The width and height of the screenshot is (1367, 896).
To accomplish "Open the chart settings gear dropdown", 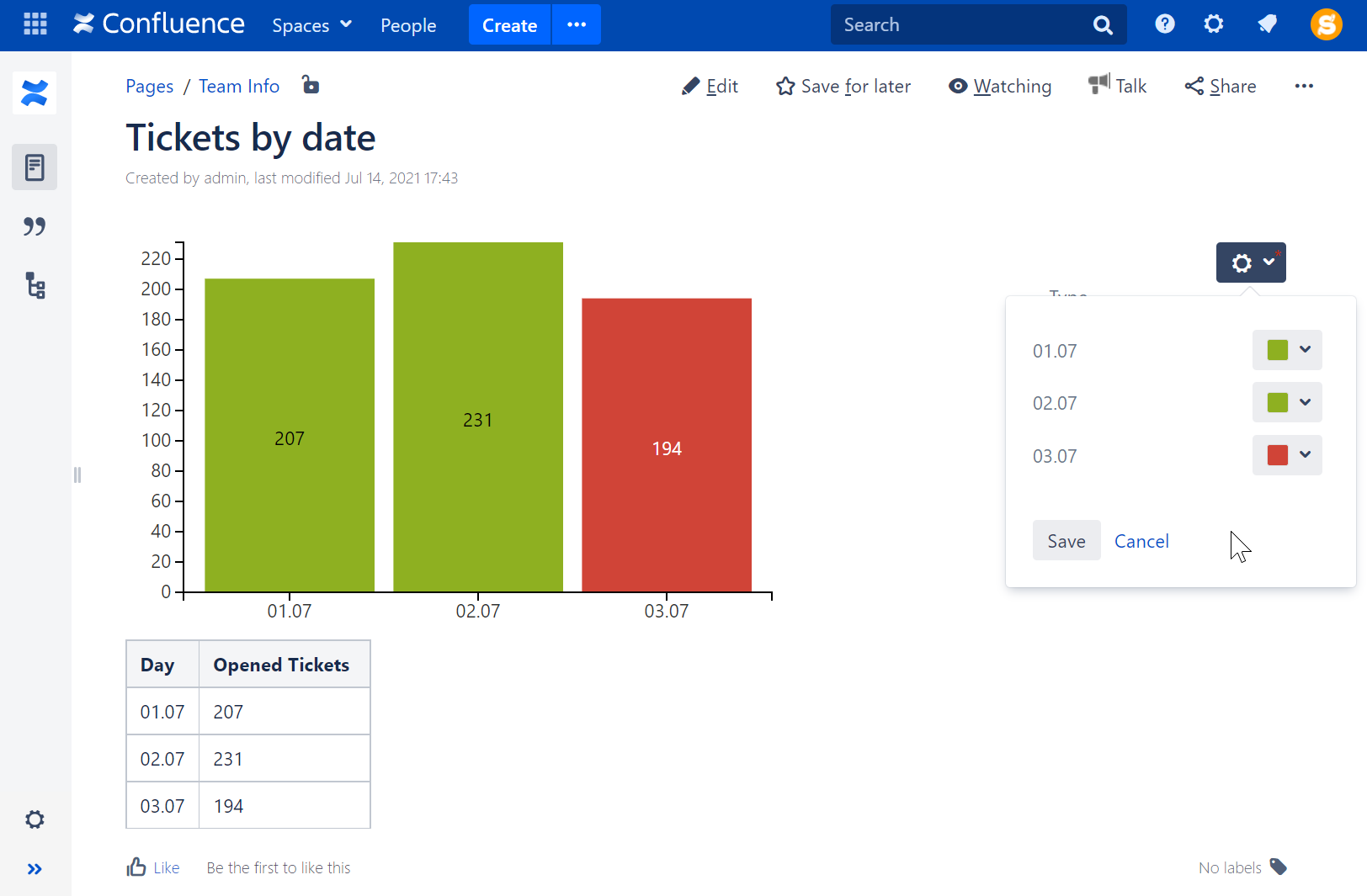I will coord(1250,262).
